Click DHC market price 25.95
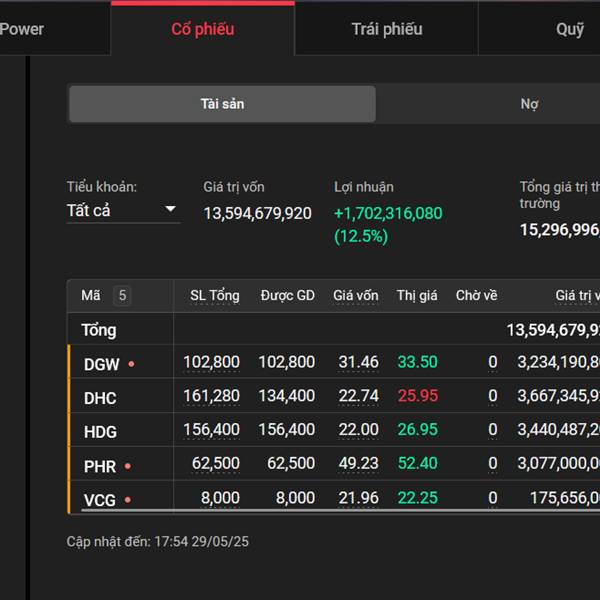The width and height of the screenshot is (600, 600). tap(417, 396)
